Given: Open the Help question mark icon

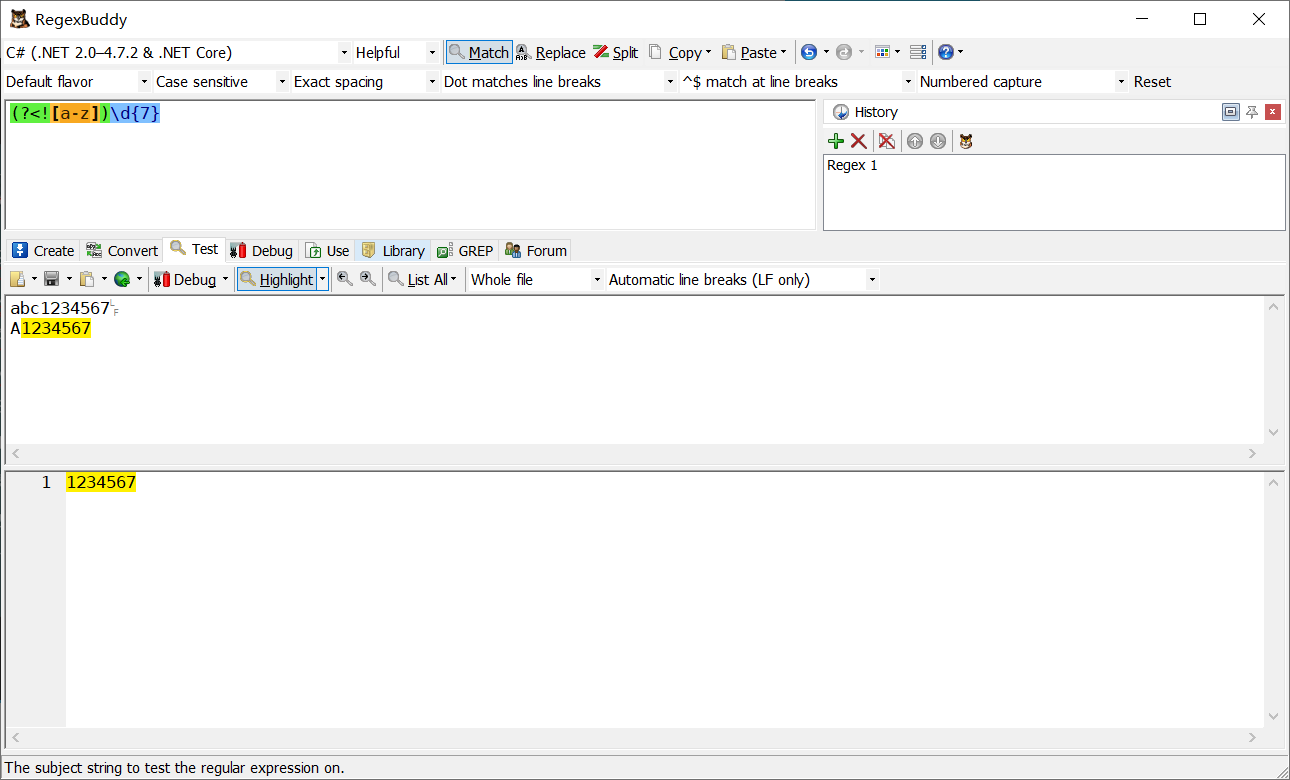Looking at the screenshot, I should click(946, 52).
